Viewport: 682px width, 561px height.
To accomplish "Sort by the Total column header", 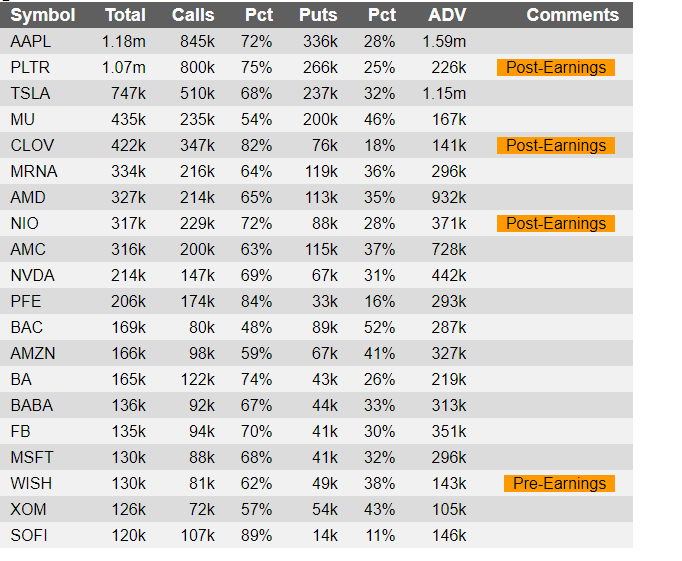I will (125, 15).
